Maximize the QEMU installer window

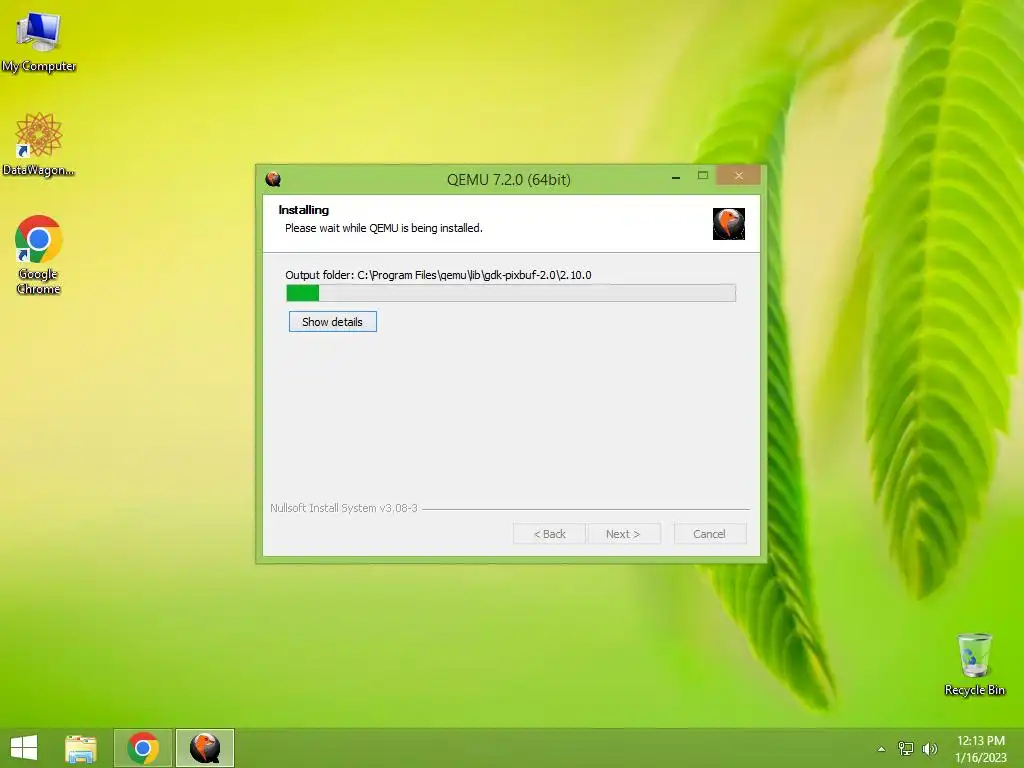[703, 176]
